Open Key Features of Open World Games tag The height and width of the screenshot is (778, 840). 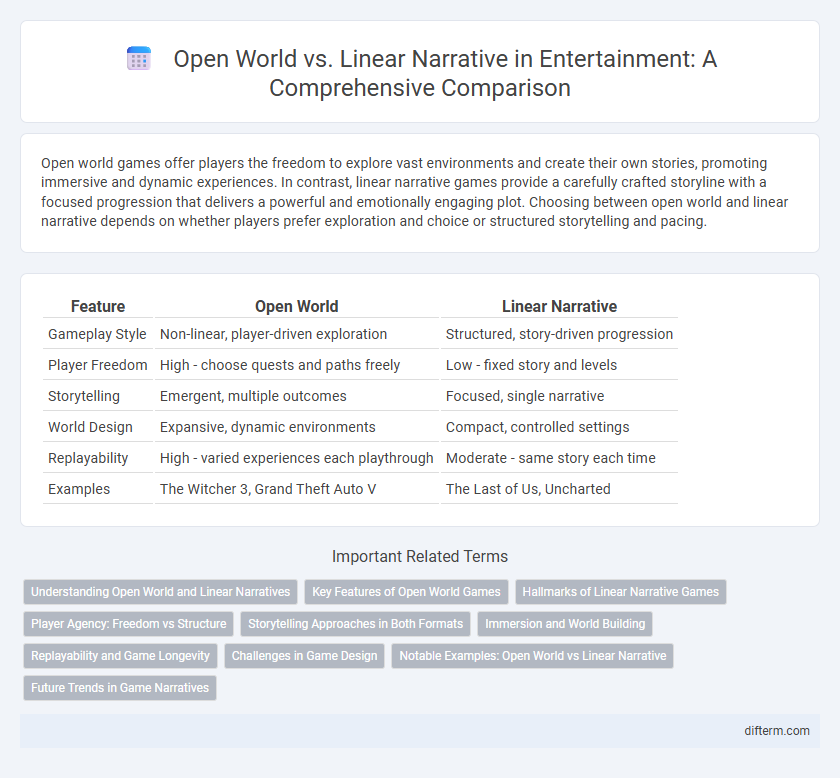point(406,592)
